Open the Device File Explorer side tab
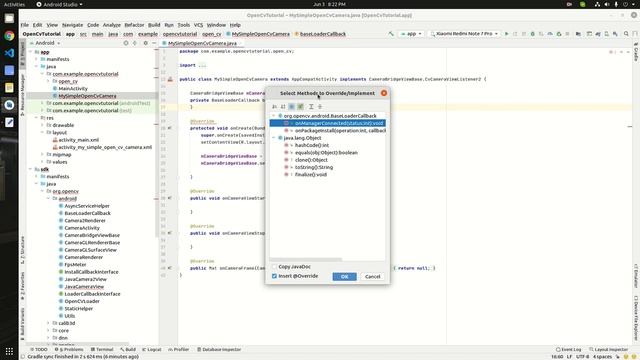The height and width of the screenshot is (360, 640). (x=636, y=318)
